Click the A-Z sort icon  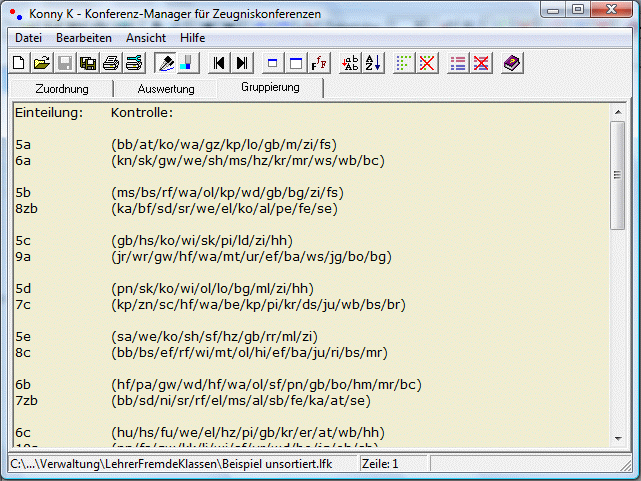pyautogui.click(x=373, y=63)
